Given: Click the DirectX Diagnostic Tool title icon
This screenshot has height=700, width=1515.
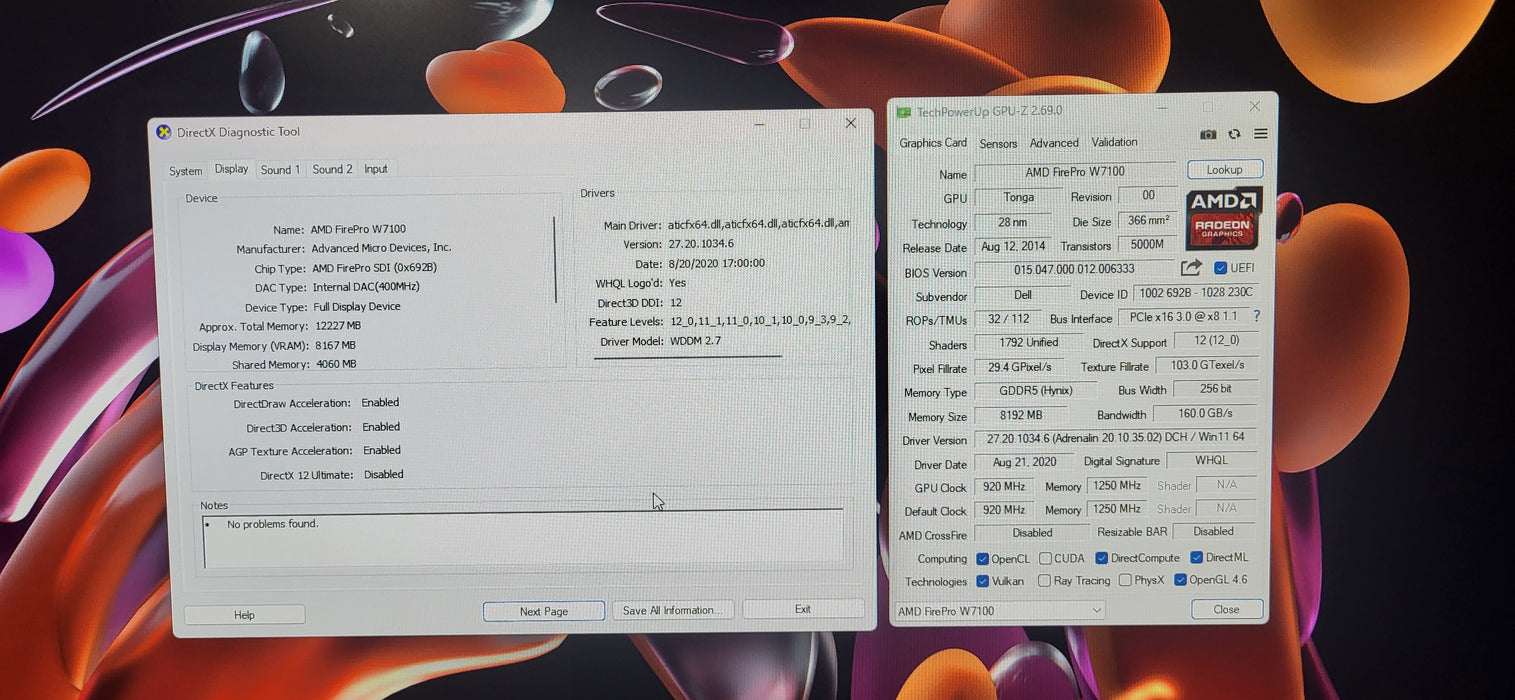Looking at the screenshot, I should (163, 131).
